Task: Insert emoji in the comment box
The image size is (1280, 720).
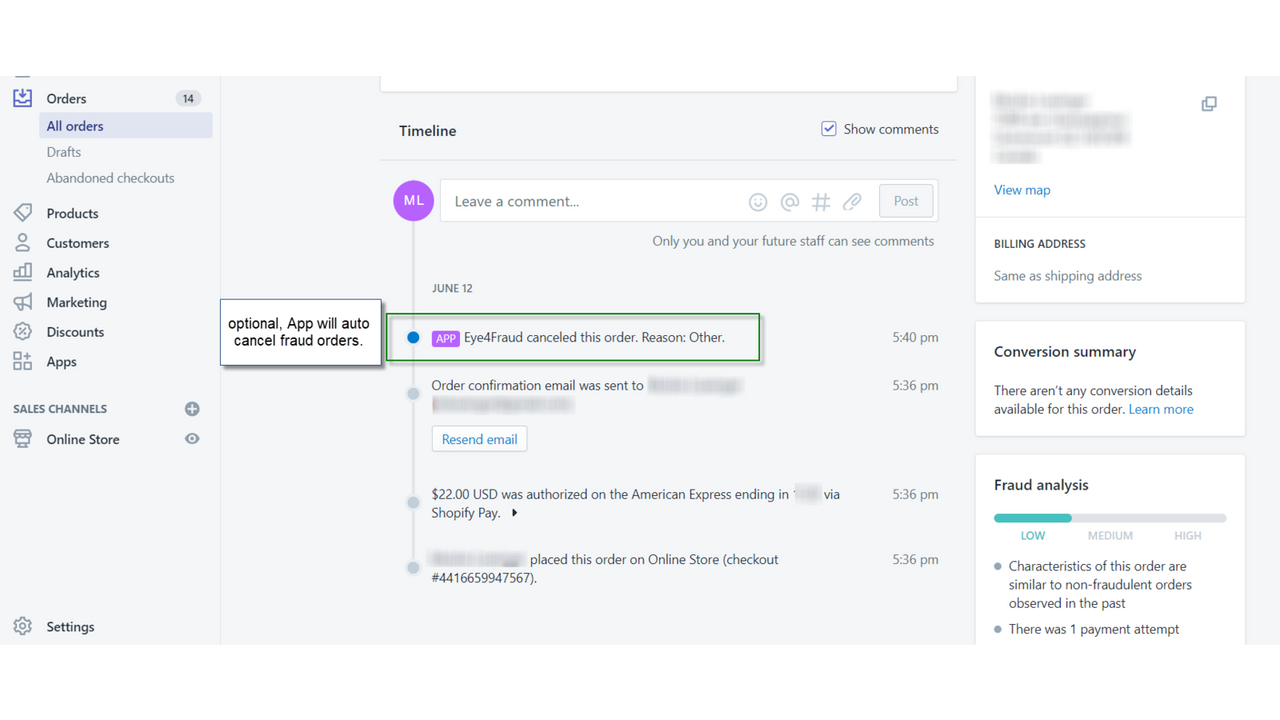Action: click(x=758, y=202)
